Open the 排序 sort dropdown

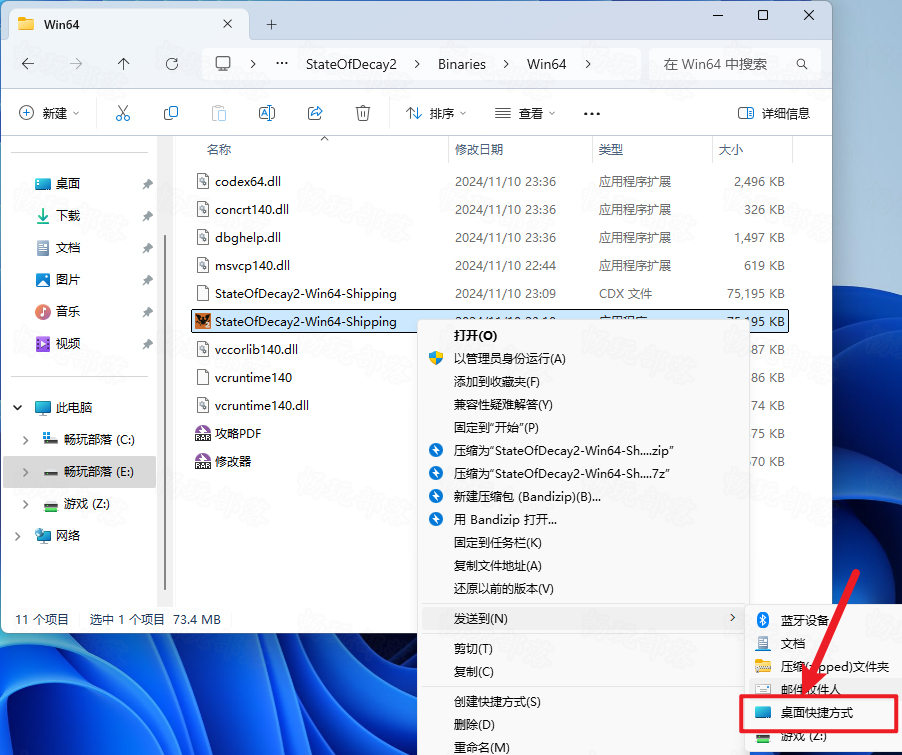[x=435, y=113]
